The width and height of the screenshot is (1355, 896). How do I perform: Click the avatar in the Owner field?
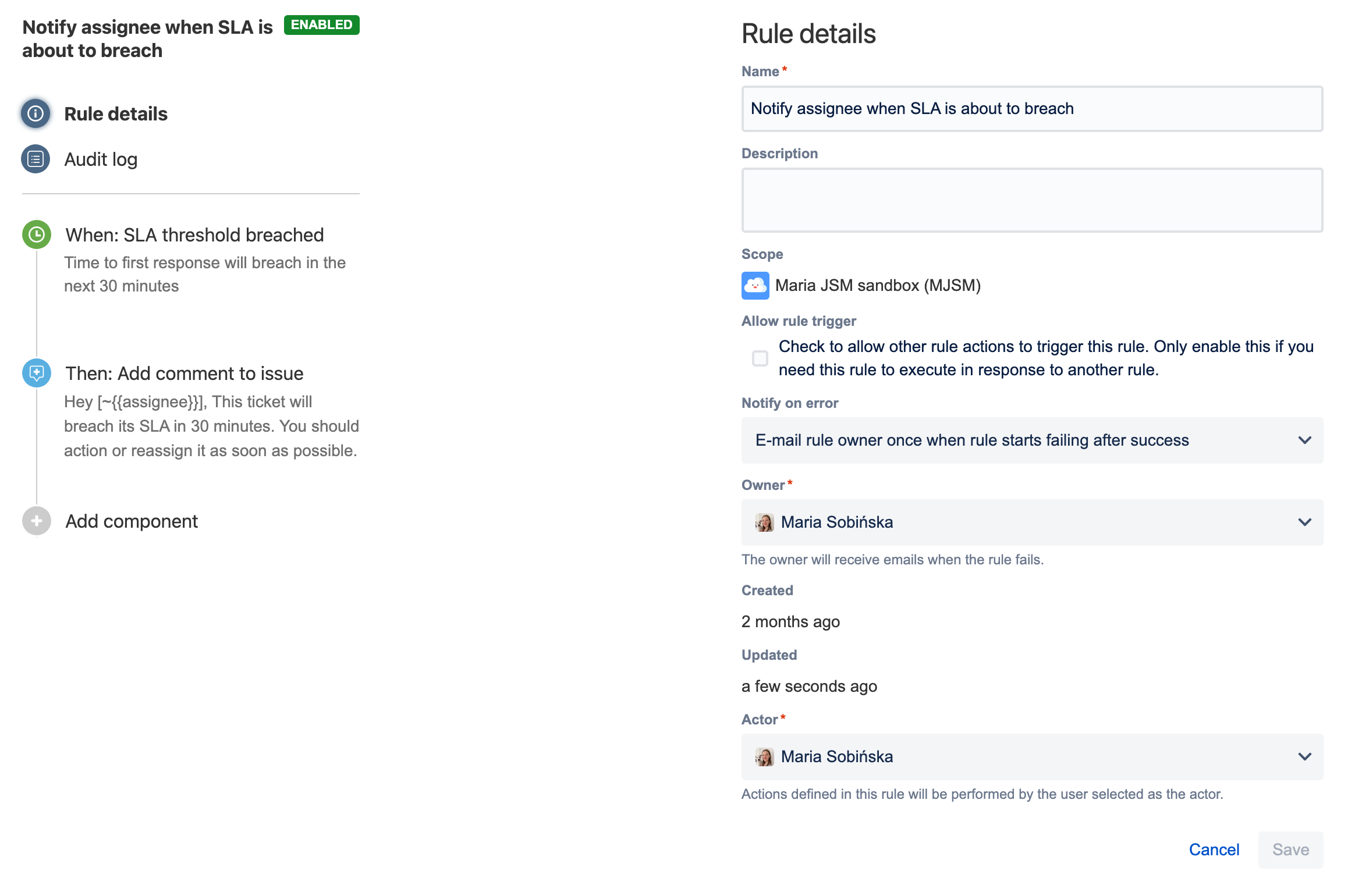coord(764,522)
